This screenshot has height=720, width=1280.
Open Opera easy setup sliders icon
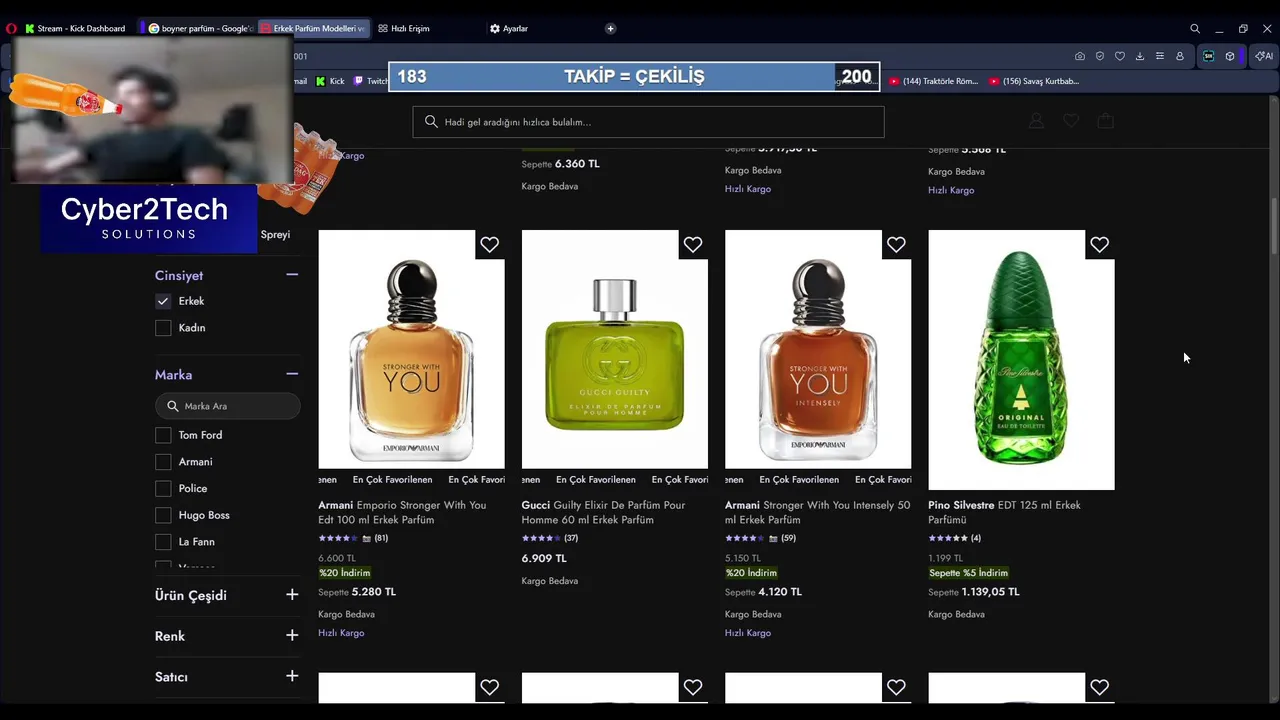point(1159,56)
